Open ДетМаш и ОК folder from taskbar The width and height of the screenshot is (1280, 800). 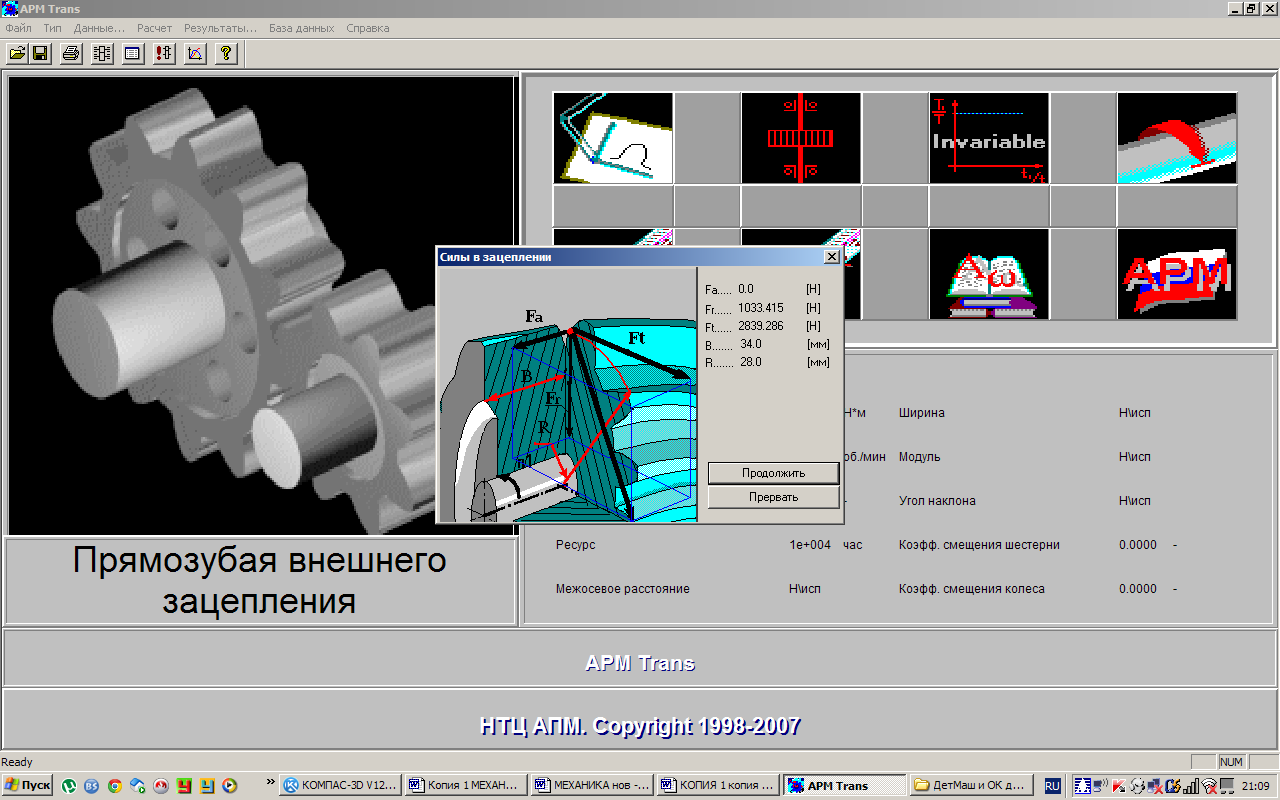[x=969, y=786]
